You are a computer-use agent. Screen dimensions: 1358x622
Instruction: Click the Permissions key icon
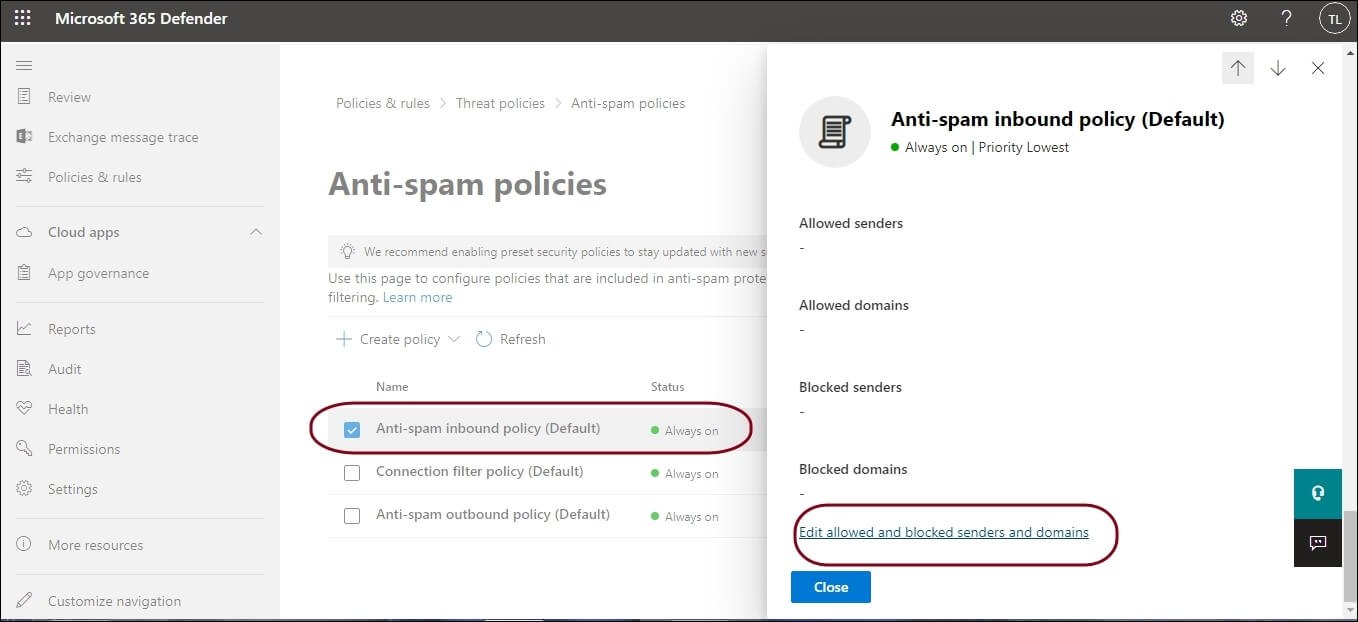click(x=24, y=449)
